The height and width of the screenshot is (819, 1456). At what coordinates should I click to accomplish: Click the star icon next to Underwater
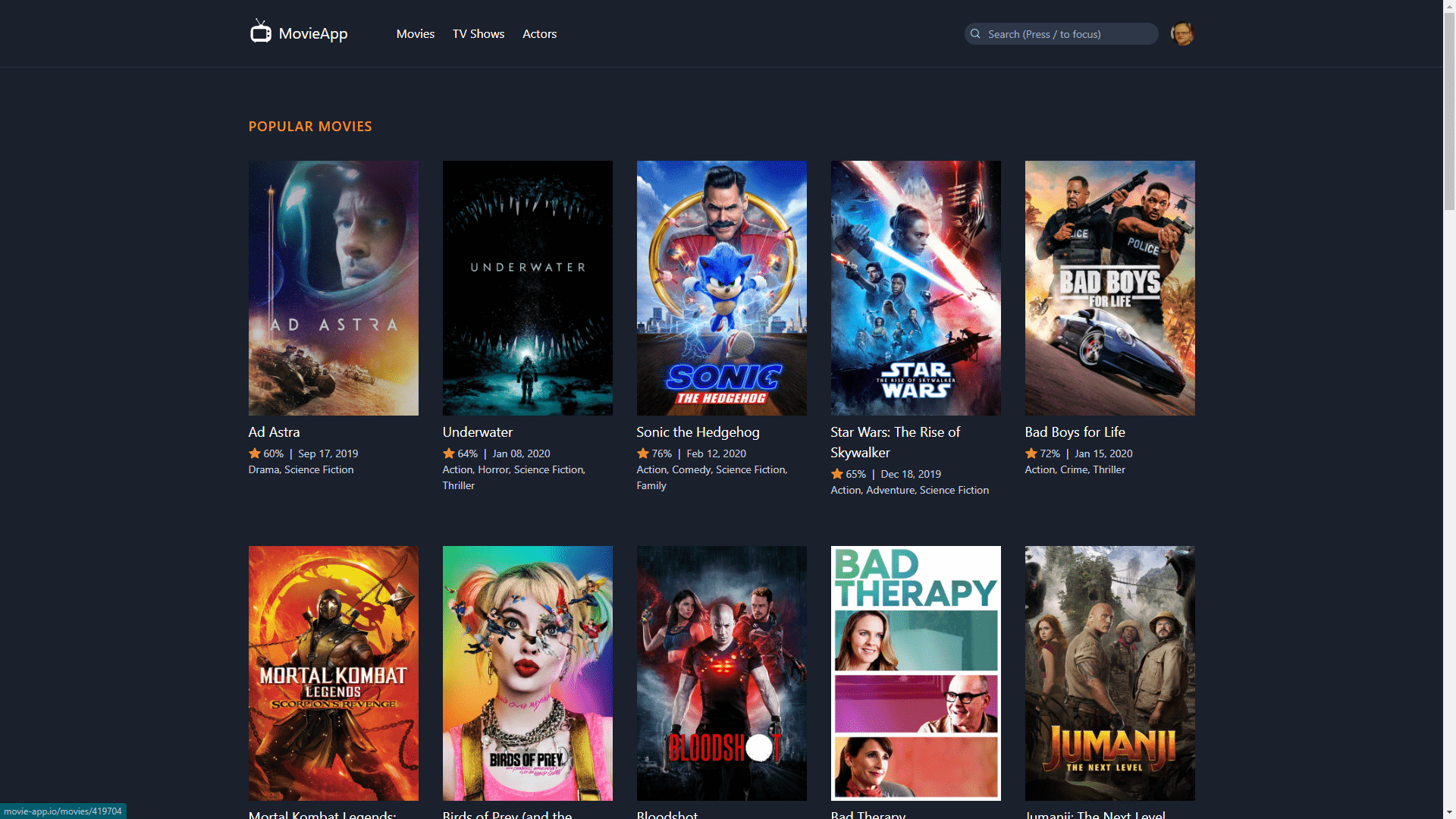[448, 453]
